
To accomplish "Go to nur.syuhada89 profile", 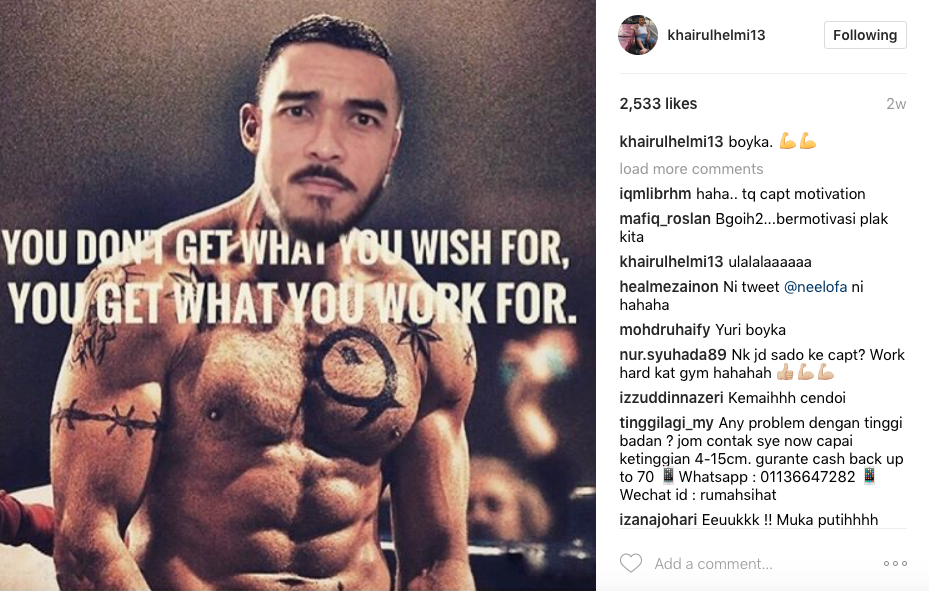I will tap(672, 354).
